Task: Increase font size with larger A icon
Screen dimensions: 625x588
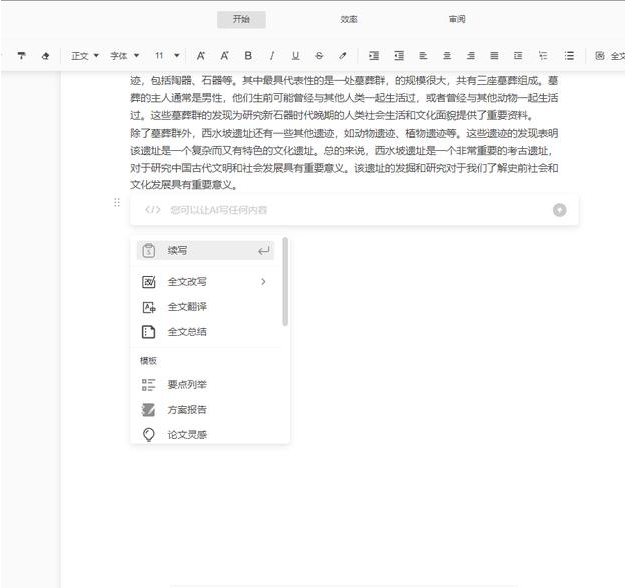Action: pyautogui.click(x=200, y=56)
